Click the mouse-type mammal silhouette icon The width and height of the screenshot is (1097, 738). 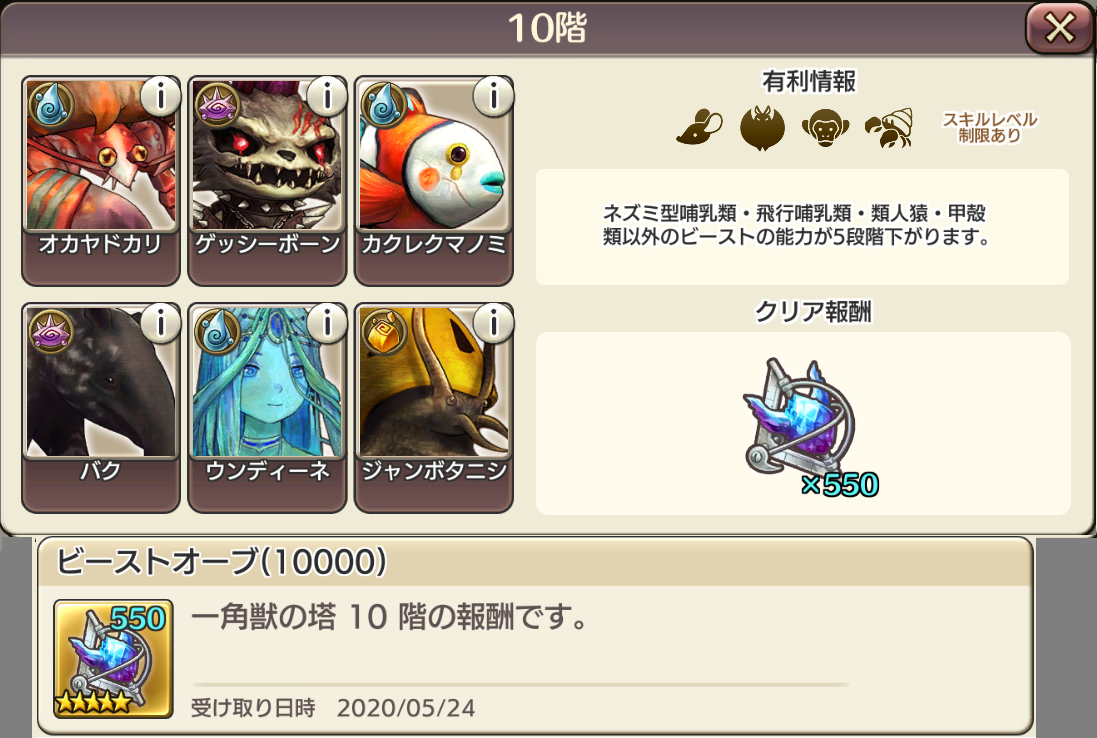[x=699, y=128]
